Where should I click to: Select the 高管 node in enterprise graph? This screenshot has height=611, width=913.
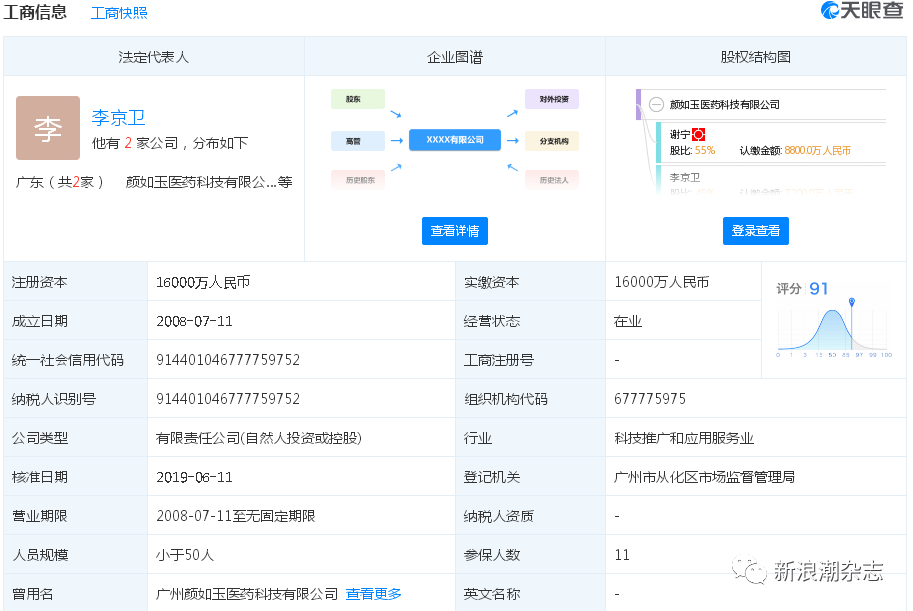pos(356,141)
